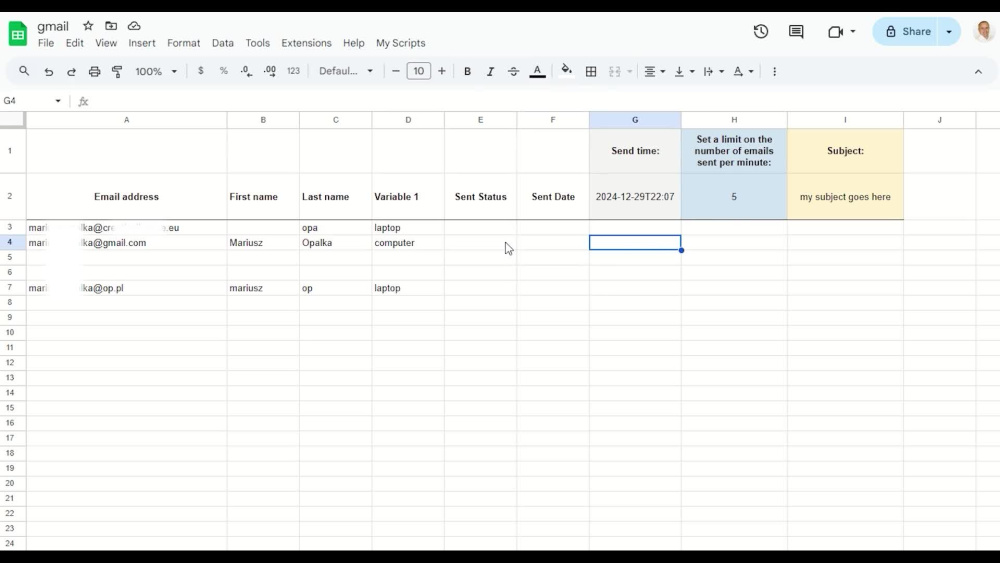Open the search menus magnifier
Viewport: 1000px width, 563px height.
point(24,71)
